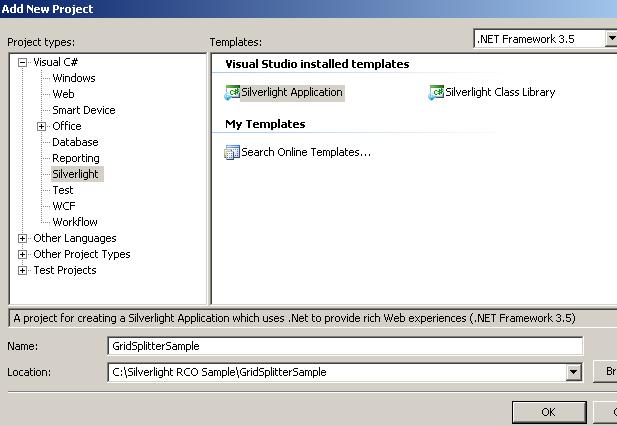The image size is (617, 426).
Task: Select the Web project type
Action: pyautogui.click(x=63, y=94)
